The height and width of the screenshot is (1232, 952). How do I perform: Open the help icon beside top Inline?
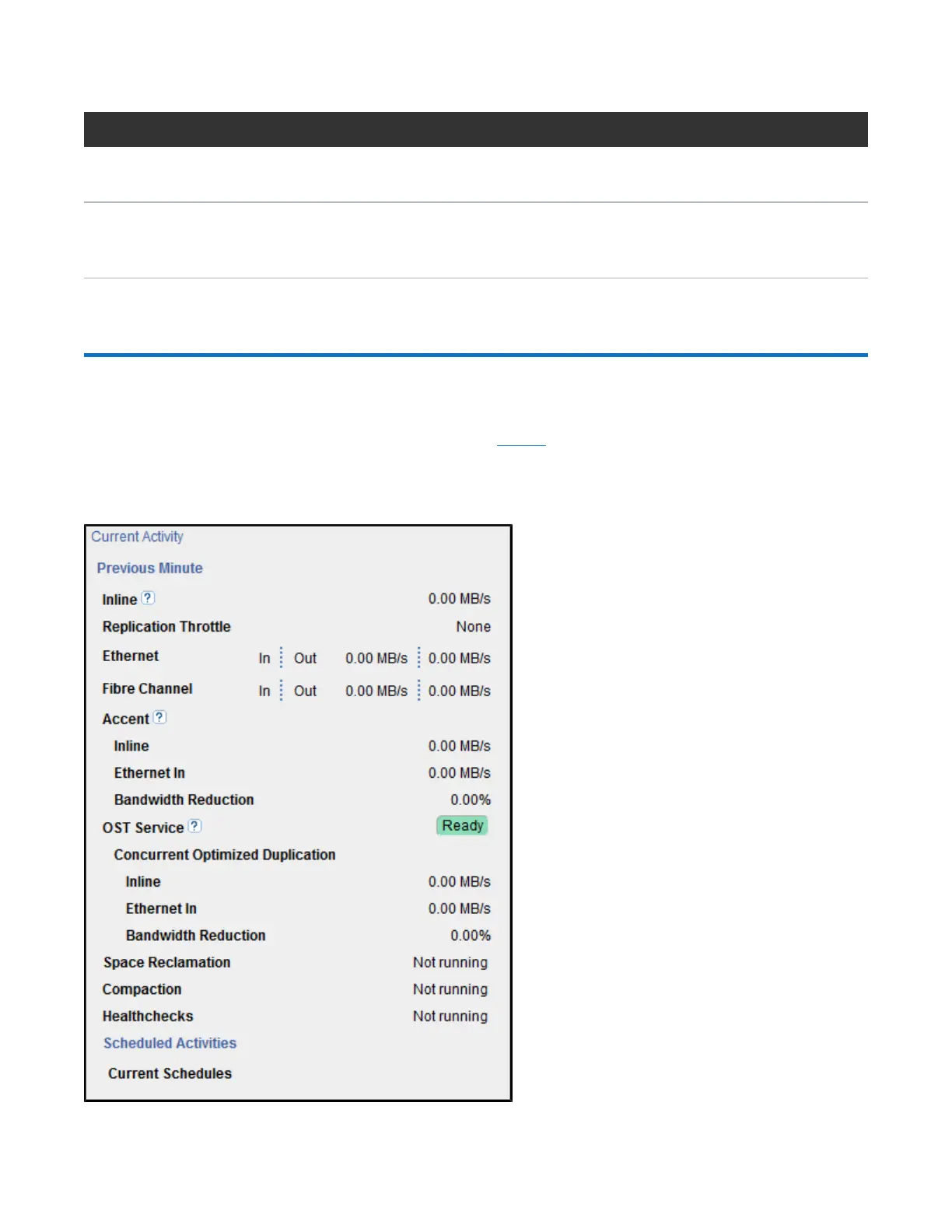148,598
